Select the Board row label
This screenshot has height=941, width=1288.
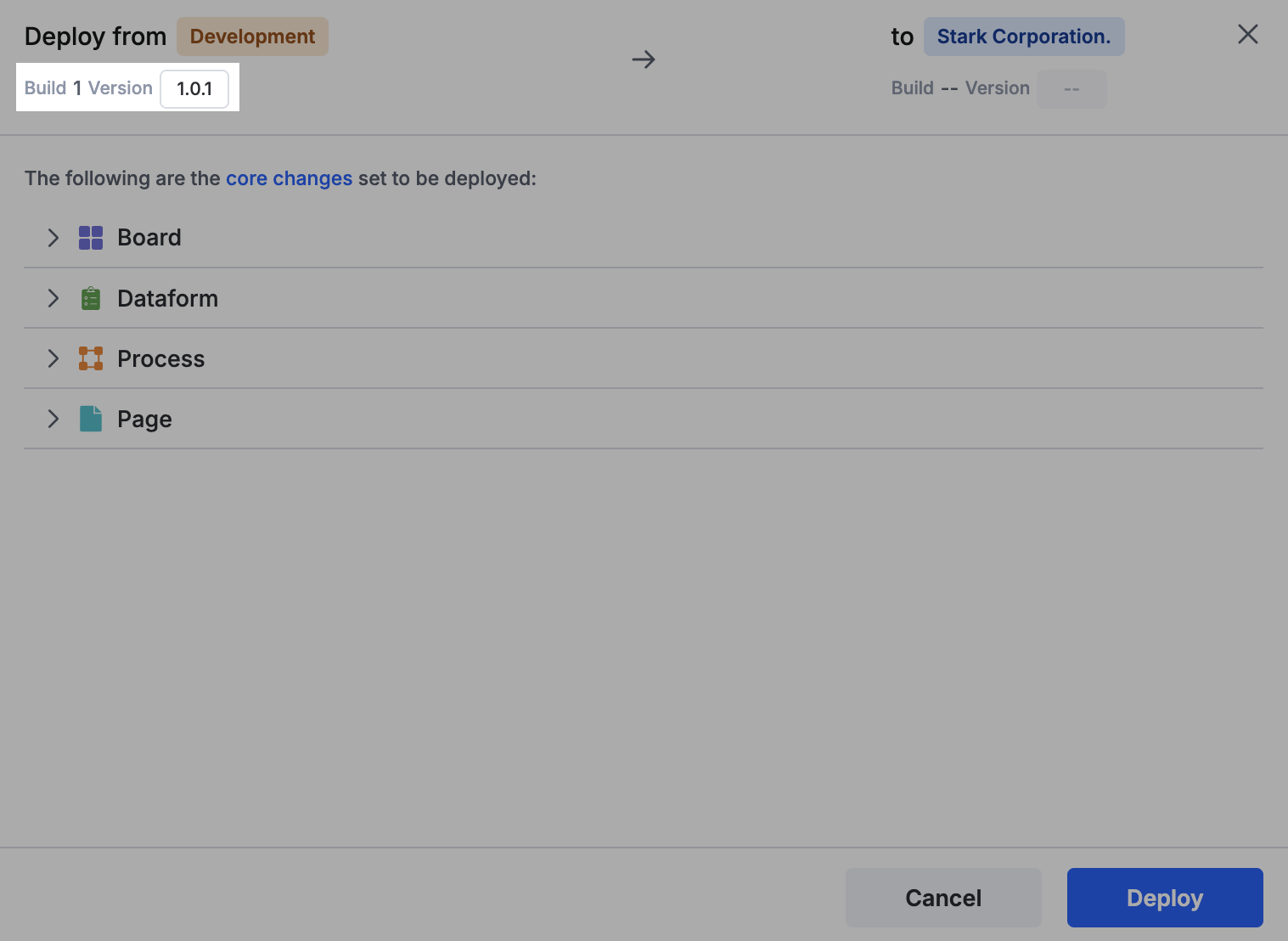(149, 238)
